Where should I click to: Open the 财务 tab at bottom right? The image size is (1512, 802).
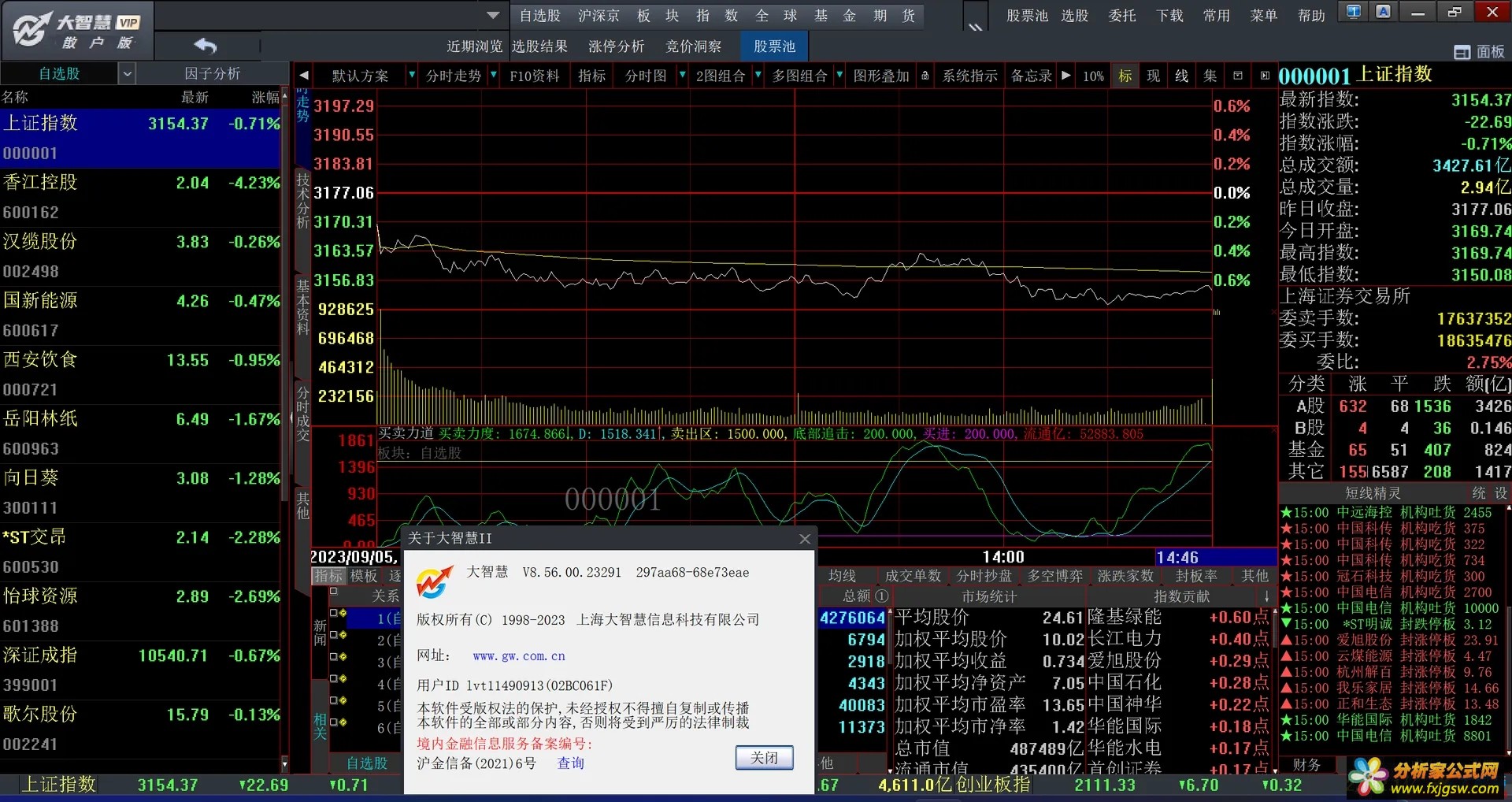click(1306, 765)
